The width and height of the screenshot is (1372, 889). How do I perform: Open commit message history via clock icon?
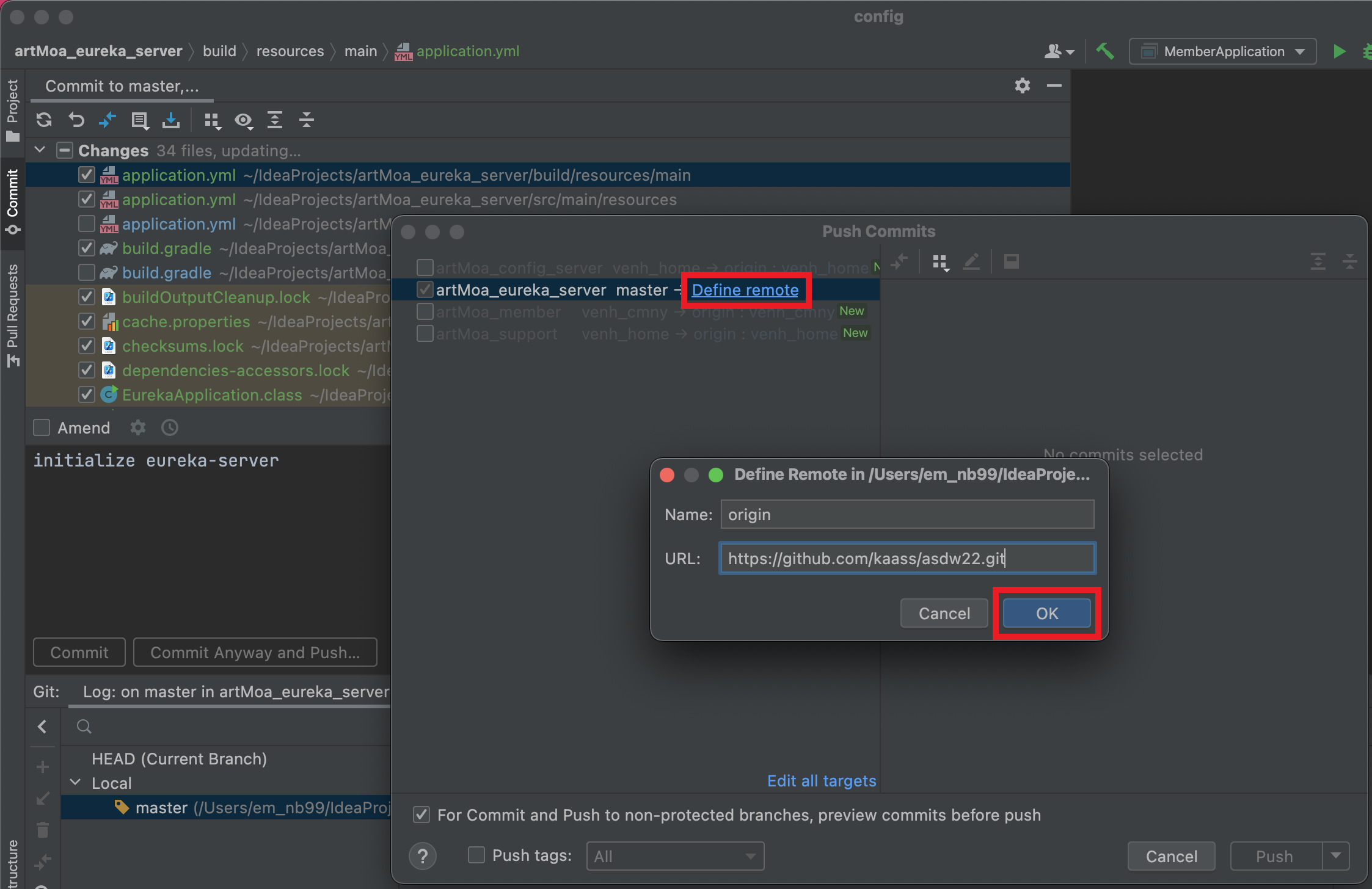[x=169, y=427]
